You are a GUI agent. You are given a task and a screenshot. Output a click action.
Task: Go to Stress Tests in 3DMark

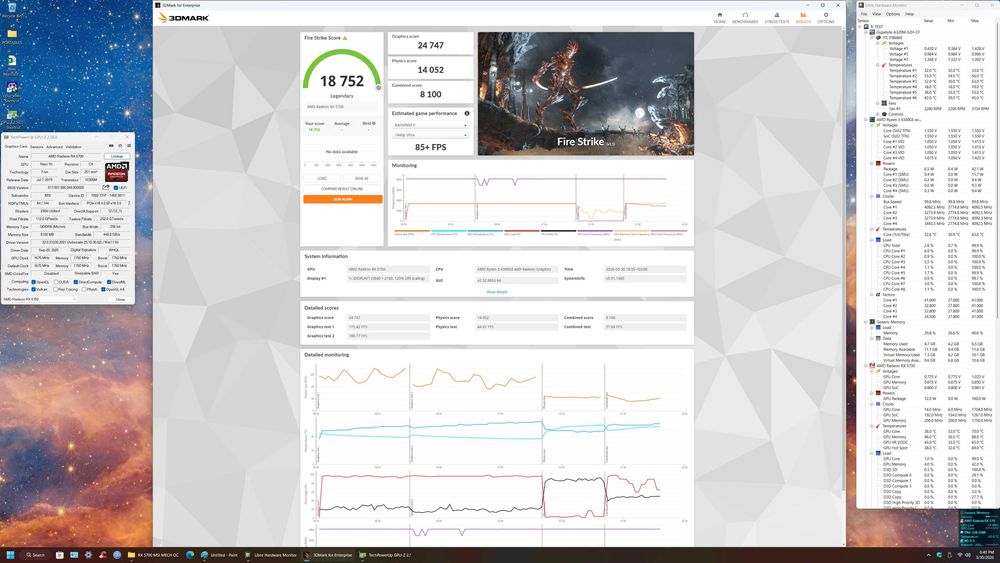777,17
